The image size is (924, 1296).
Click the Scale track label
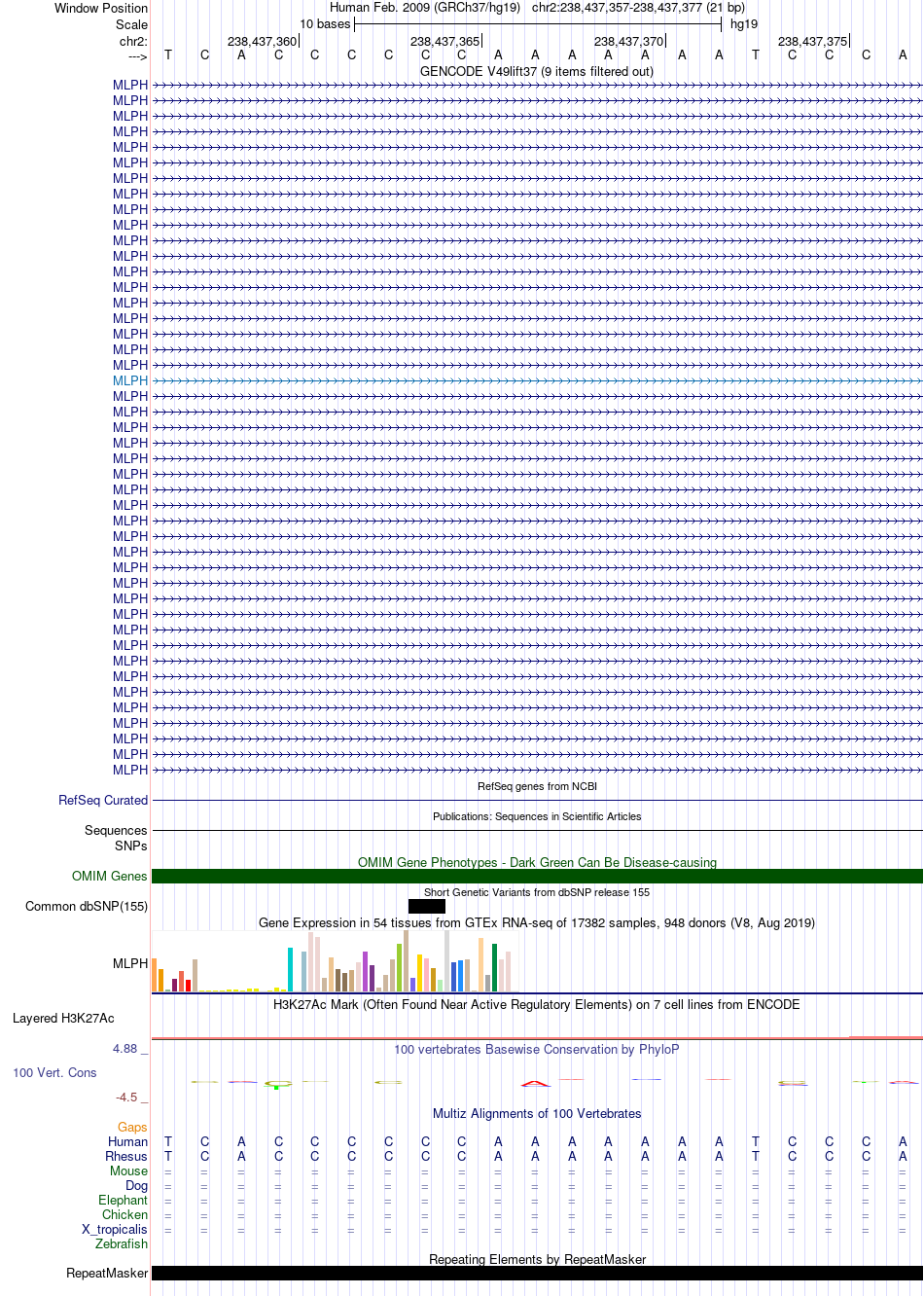(x=131, y=24)
